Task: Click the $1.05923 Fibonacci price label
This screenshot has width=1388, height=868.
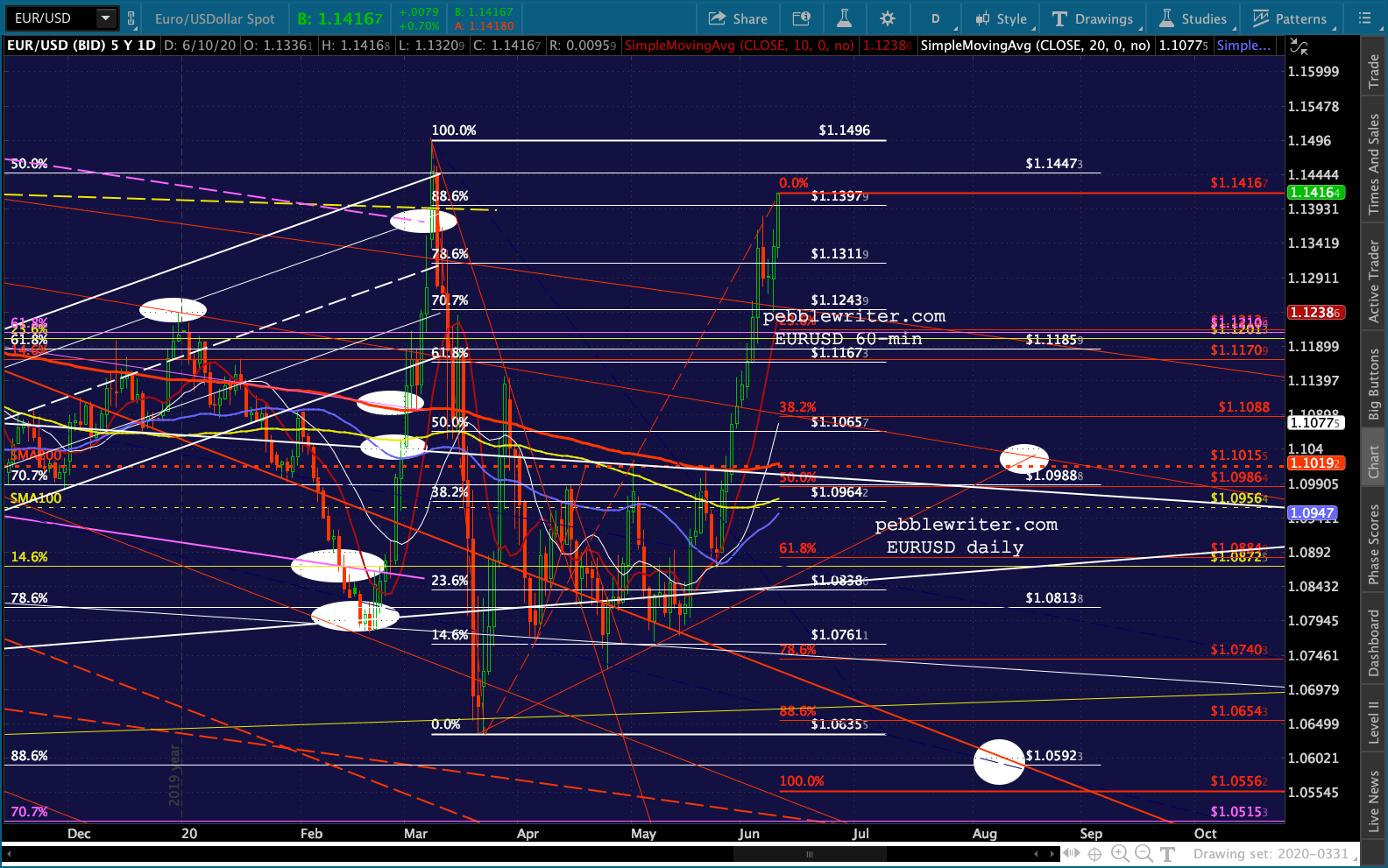Action: [1054, 756]
